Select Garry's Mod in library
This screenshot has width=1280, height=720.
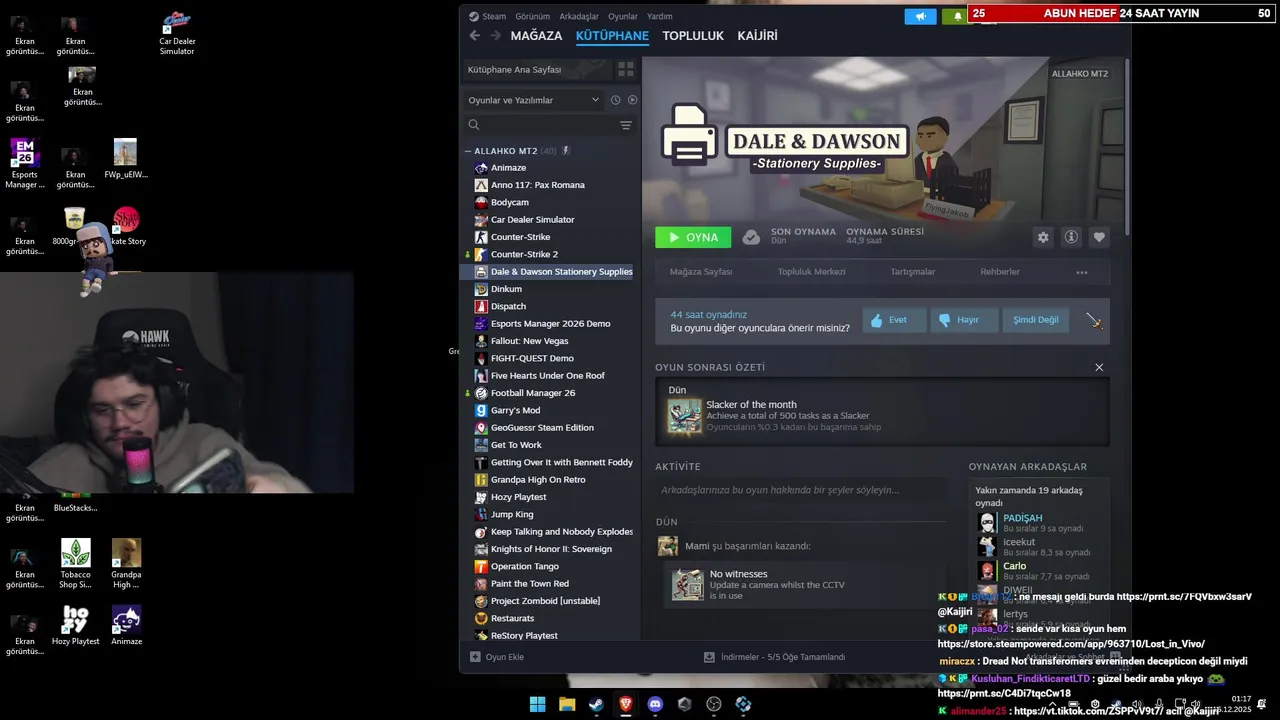(515, 410)
